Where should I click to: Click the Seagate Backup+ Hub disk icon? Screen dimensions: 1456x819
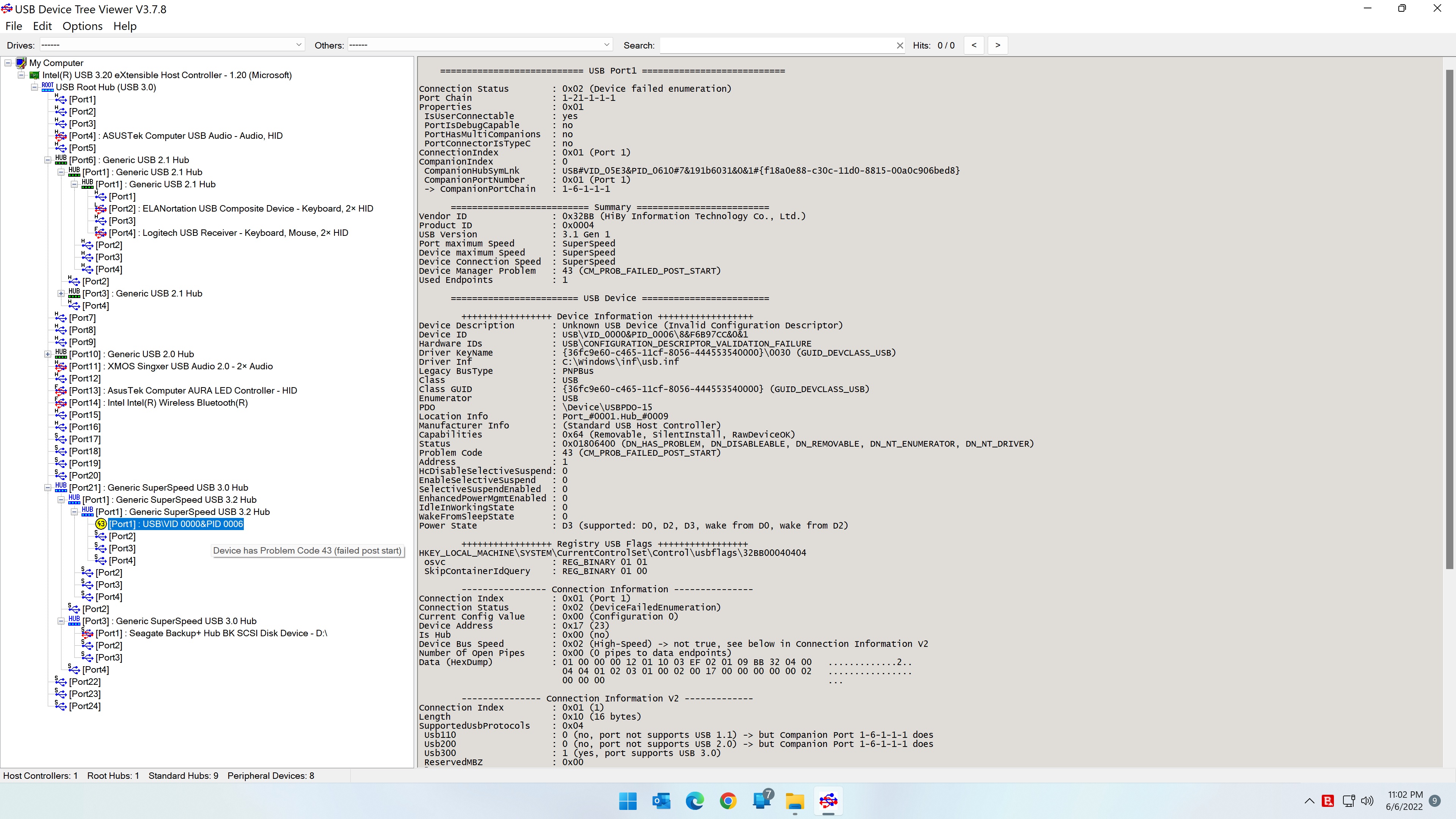[87, 633]
